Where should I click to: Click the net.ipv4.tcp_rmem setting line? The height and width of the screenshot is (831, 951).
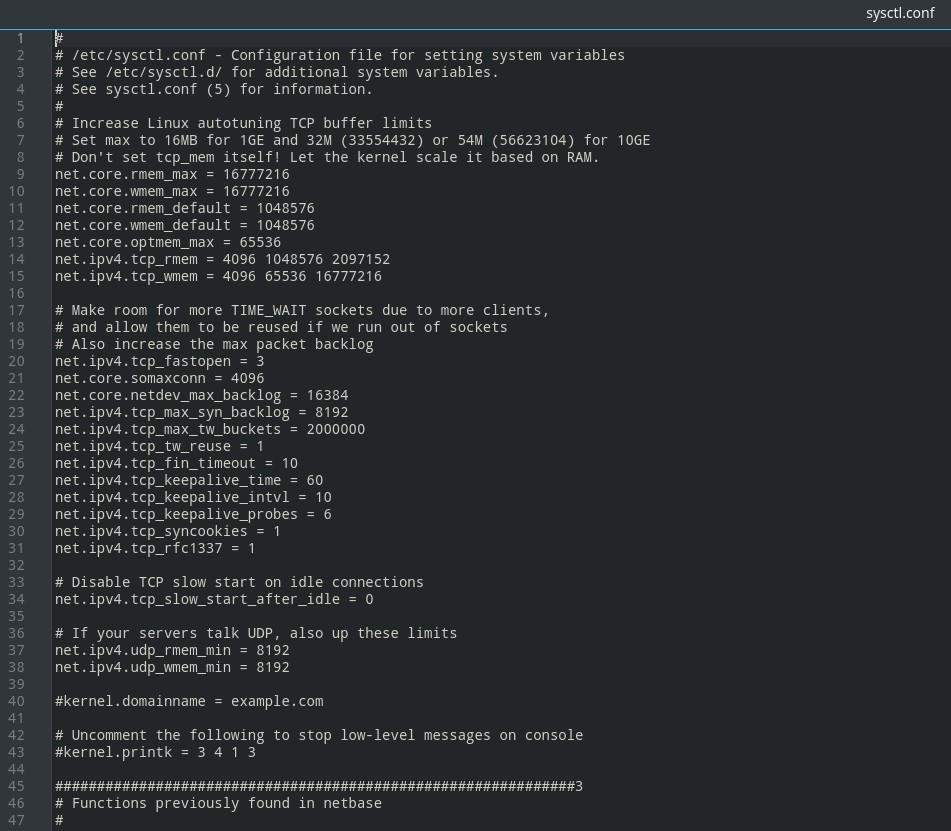pyautogui.click(x=222, y=259)
